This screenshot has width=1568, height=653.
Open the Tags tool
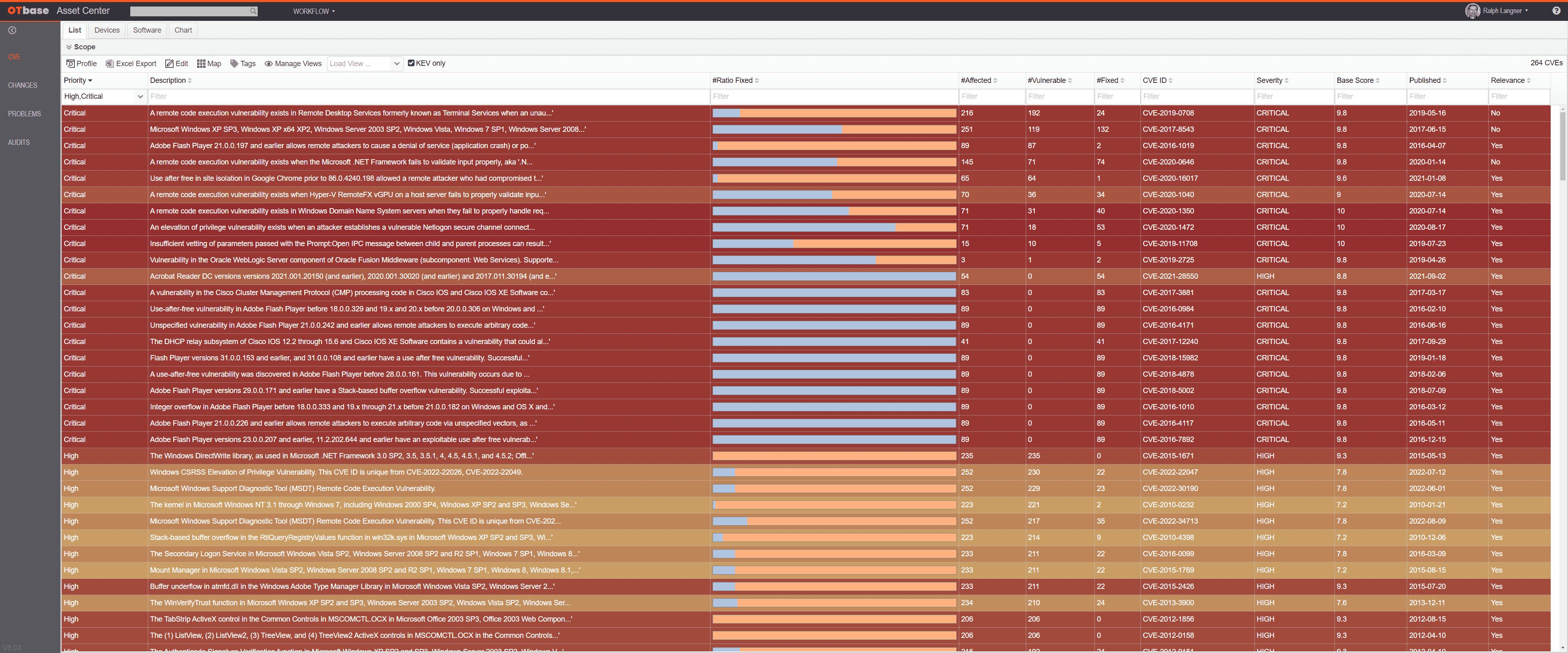point(243,63)
